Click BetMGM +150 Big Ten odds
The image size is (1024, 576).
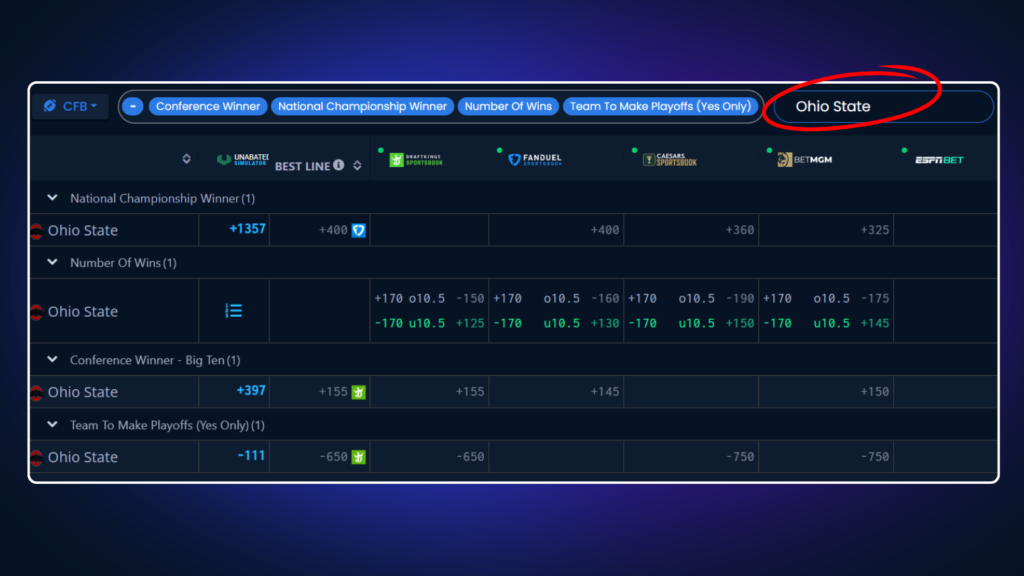[874, 392]
